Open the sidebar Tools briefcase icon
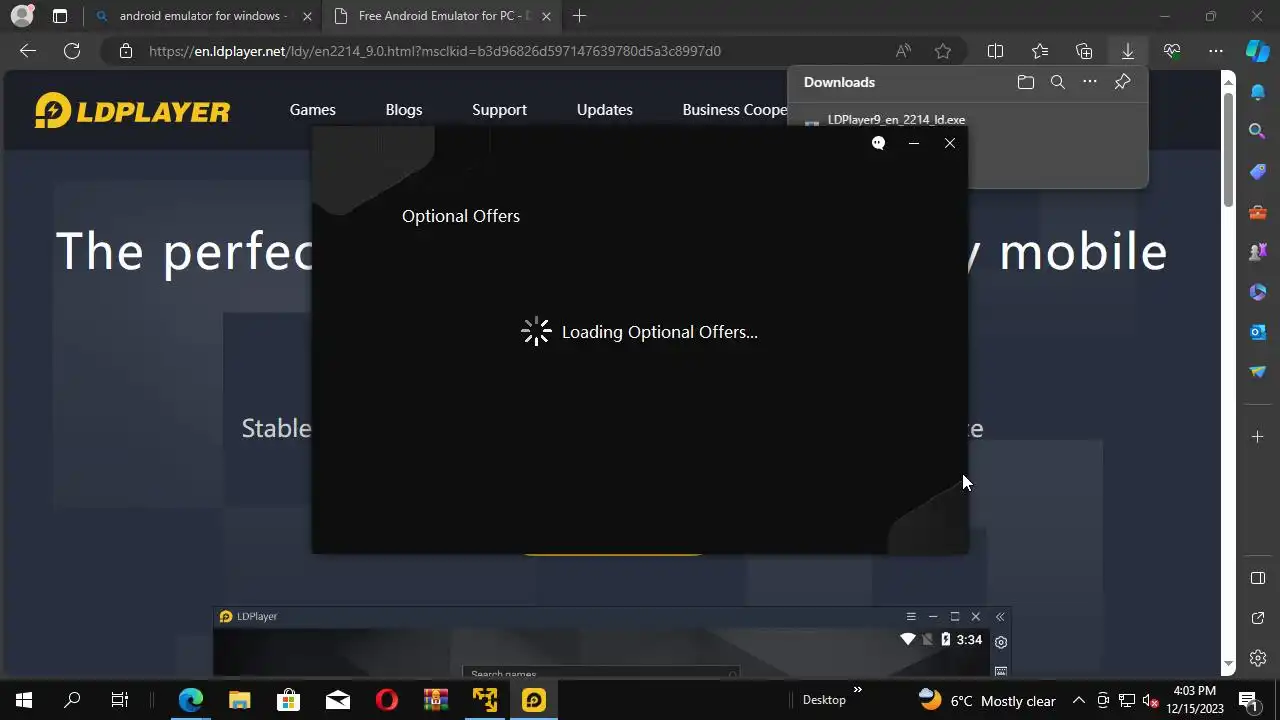The image size is (1280, 720). [1258, 212]
